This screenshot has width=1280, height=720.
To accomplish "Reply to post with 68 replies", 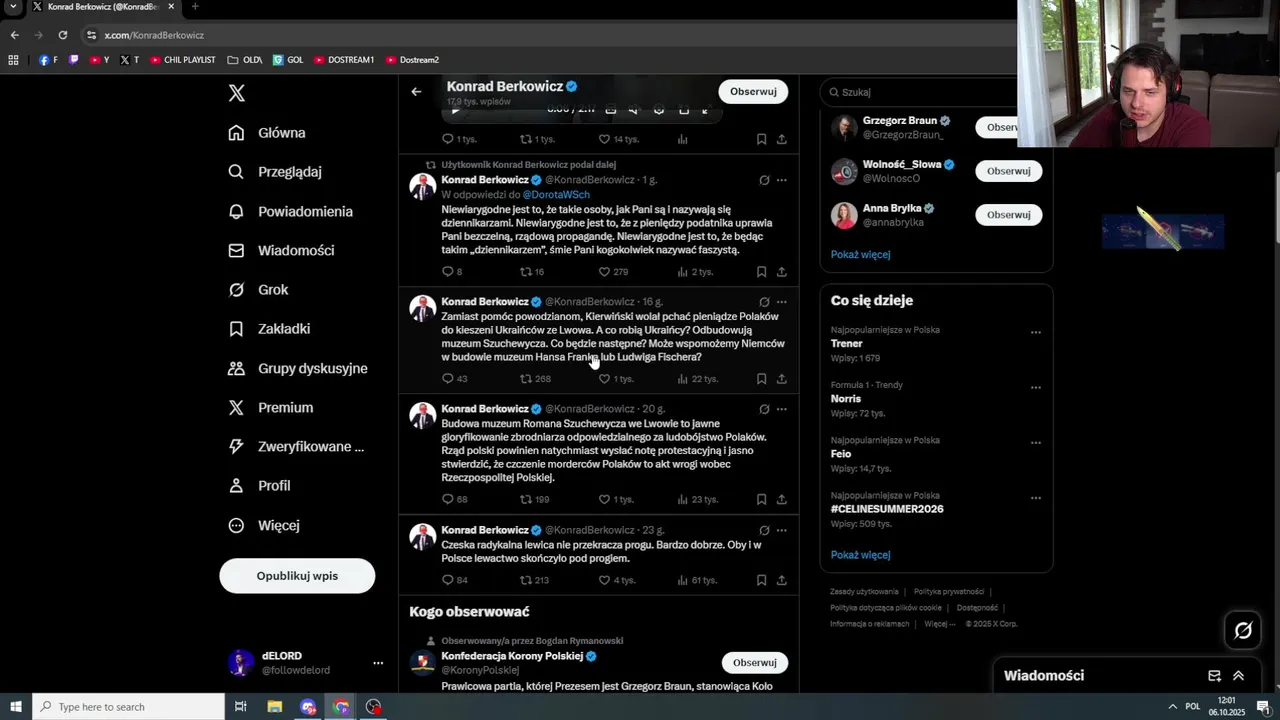I will pos(454,499).
